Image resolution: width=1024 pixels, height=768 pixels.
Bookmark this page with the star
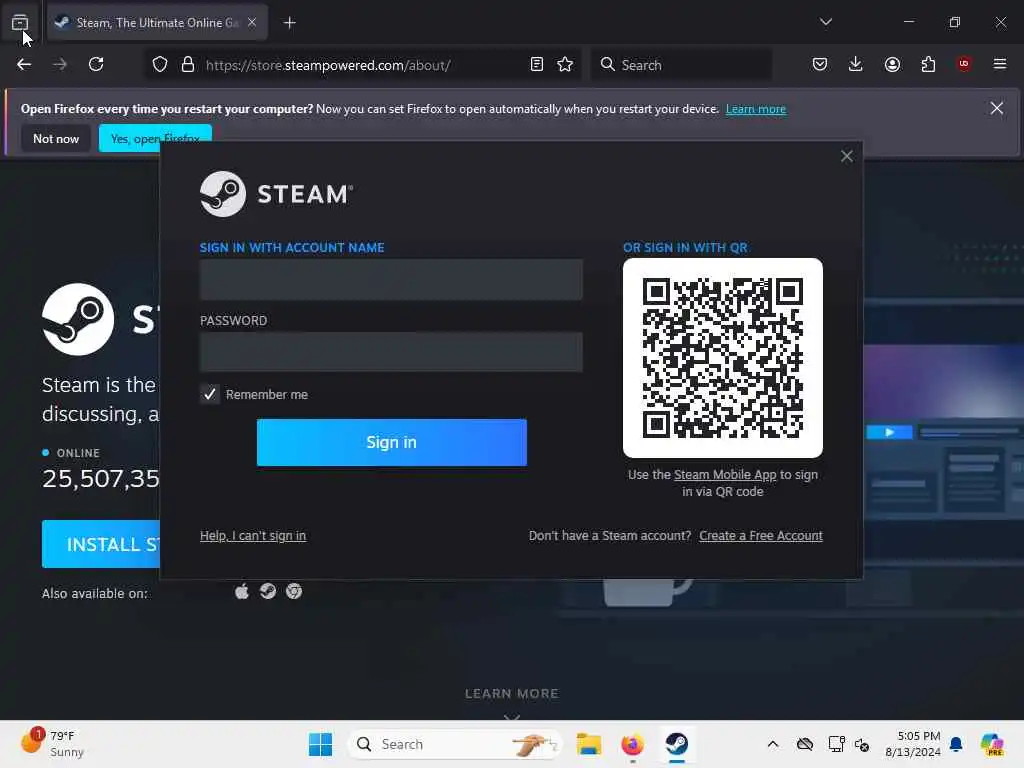[x=566, y=65]
